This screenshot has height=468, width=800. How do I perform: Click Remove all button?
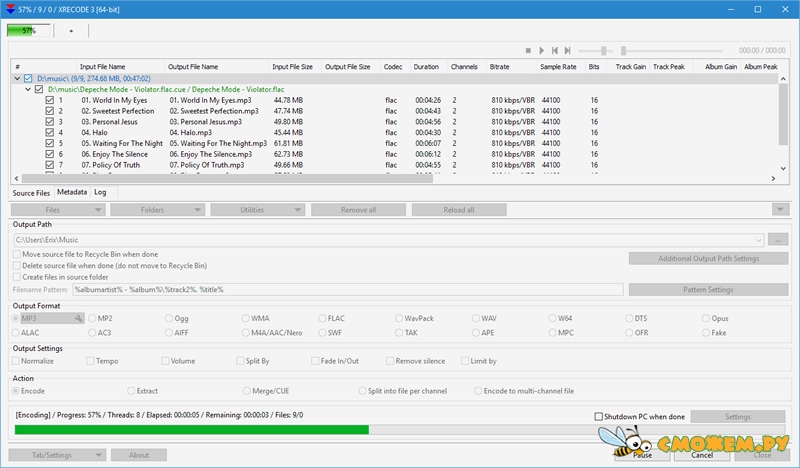pos(359,210)
